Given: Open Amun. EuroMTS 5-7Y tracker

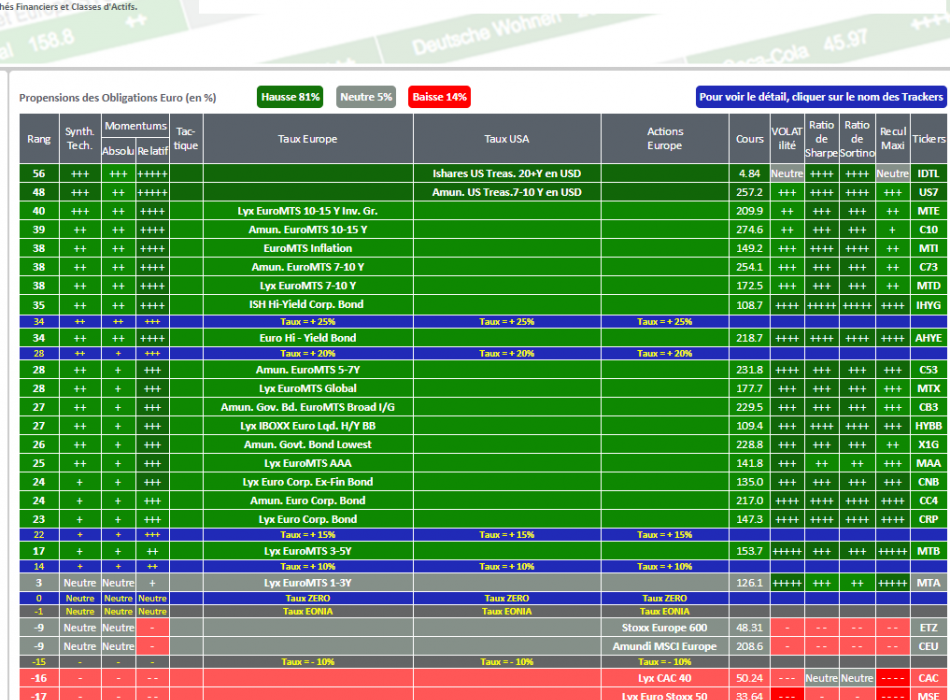Looking at the screenshot, I should pyautogui.click(x=307, y=370).
